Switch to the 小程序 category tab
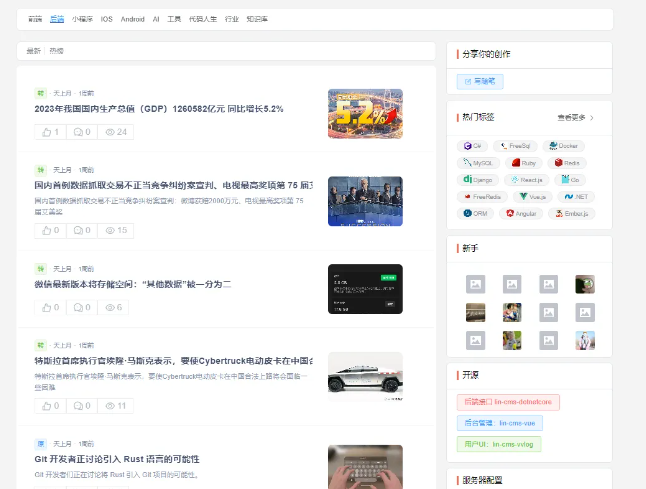The height and width of the screenshot is (489, 646). pos(82,19)
